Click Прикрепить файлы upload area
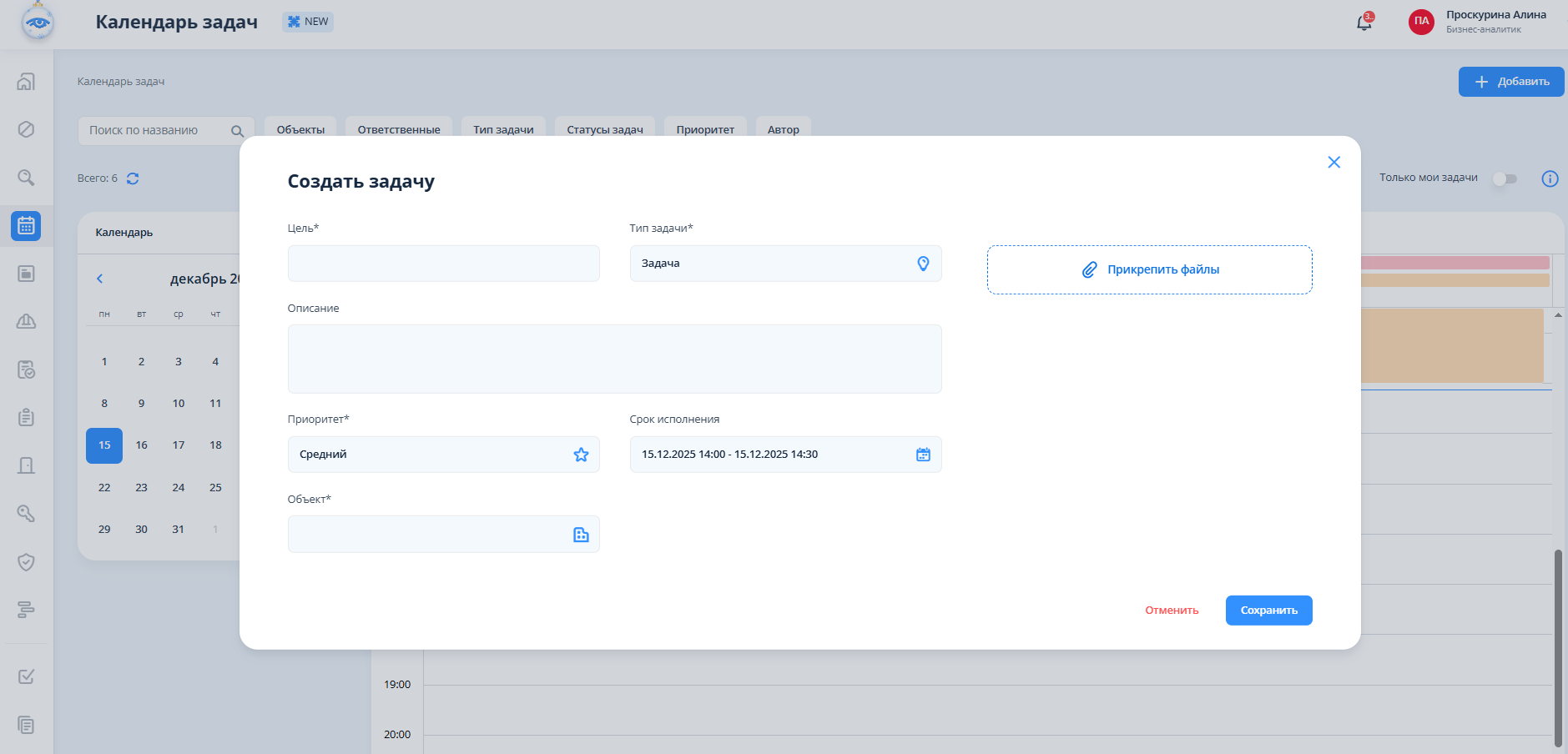 pyautogui.click(x=1149, y=269)
